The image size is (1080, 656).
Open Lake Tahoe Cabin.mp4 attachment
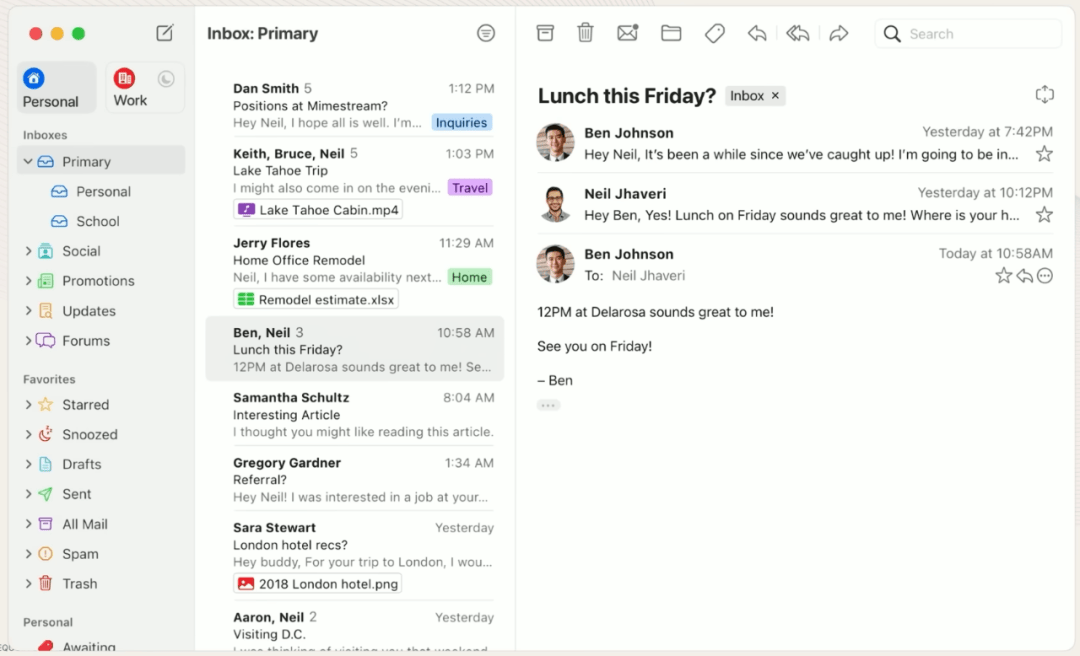point(318,209)
